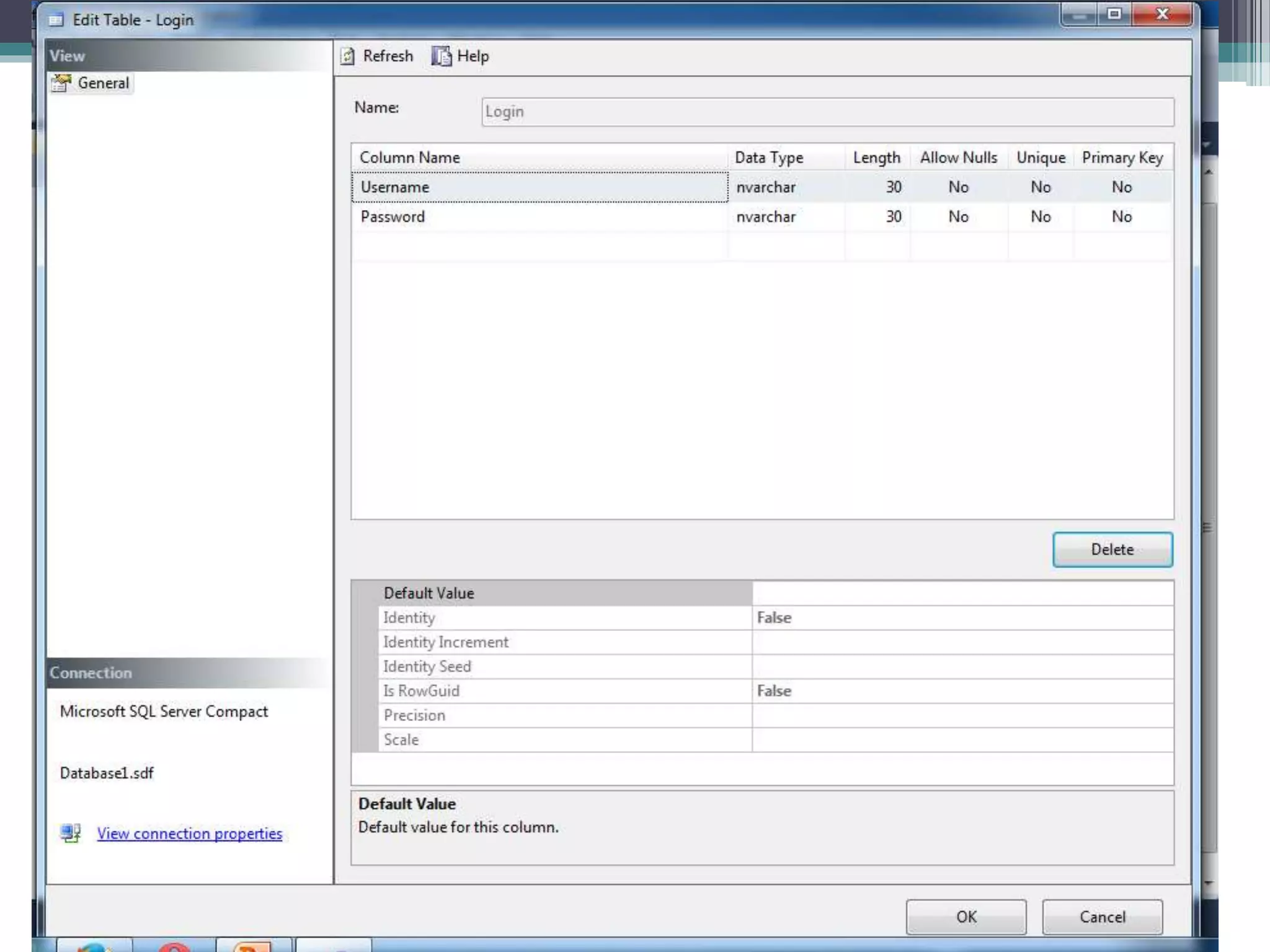Screen dimensions: 1270x952
Task: Minimize the Edit Table dialog window
Action: click(x=1080, y=14)
